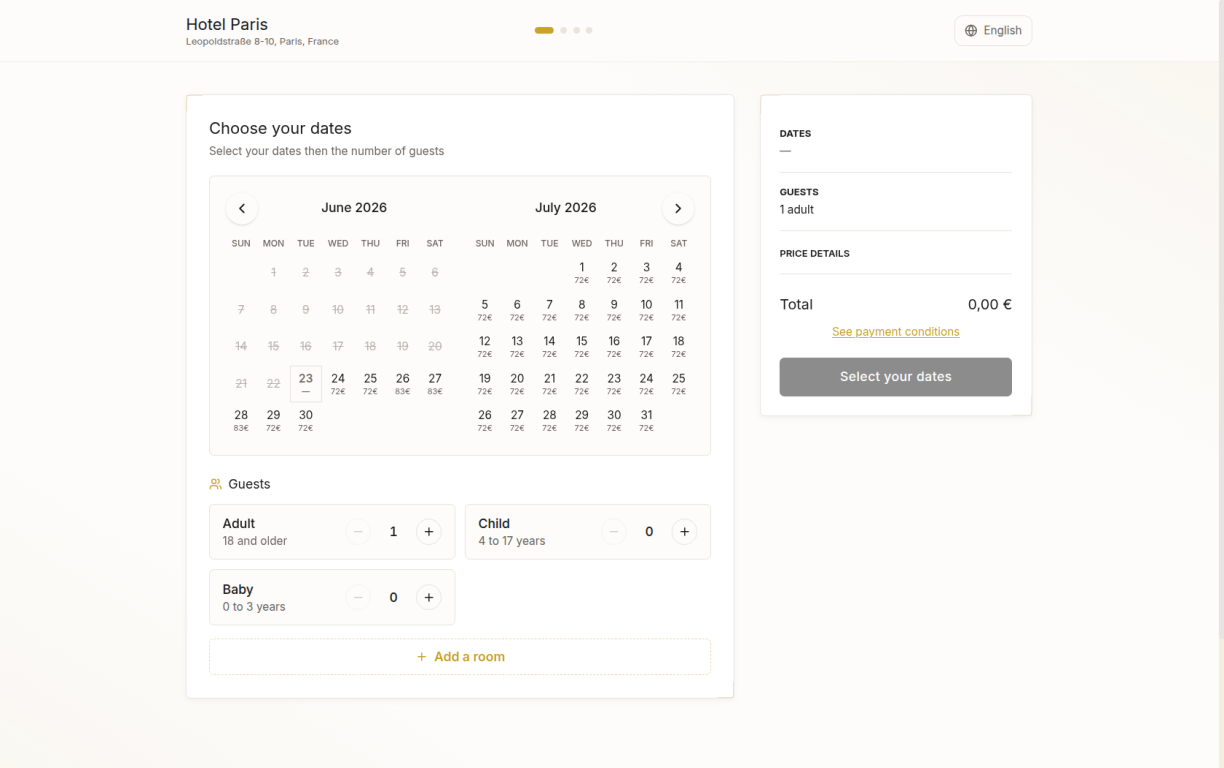Choose July 15 in the calendar
This screenshot has height=768, width=1224.
coord(582,347)
